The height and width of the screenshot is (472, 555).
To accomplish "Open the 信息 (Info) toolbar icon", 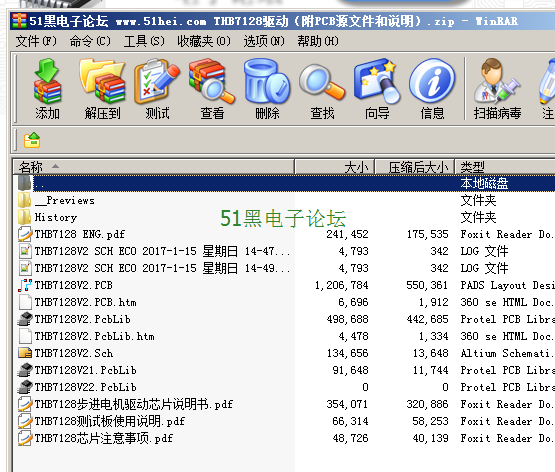I will 432,82.
